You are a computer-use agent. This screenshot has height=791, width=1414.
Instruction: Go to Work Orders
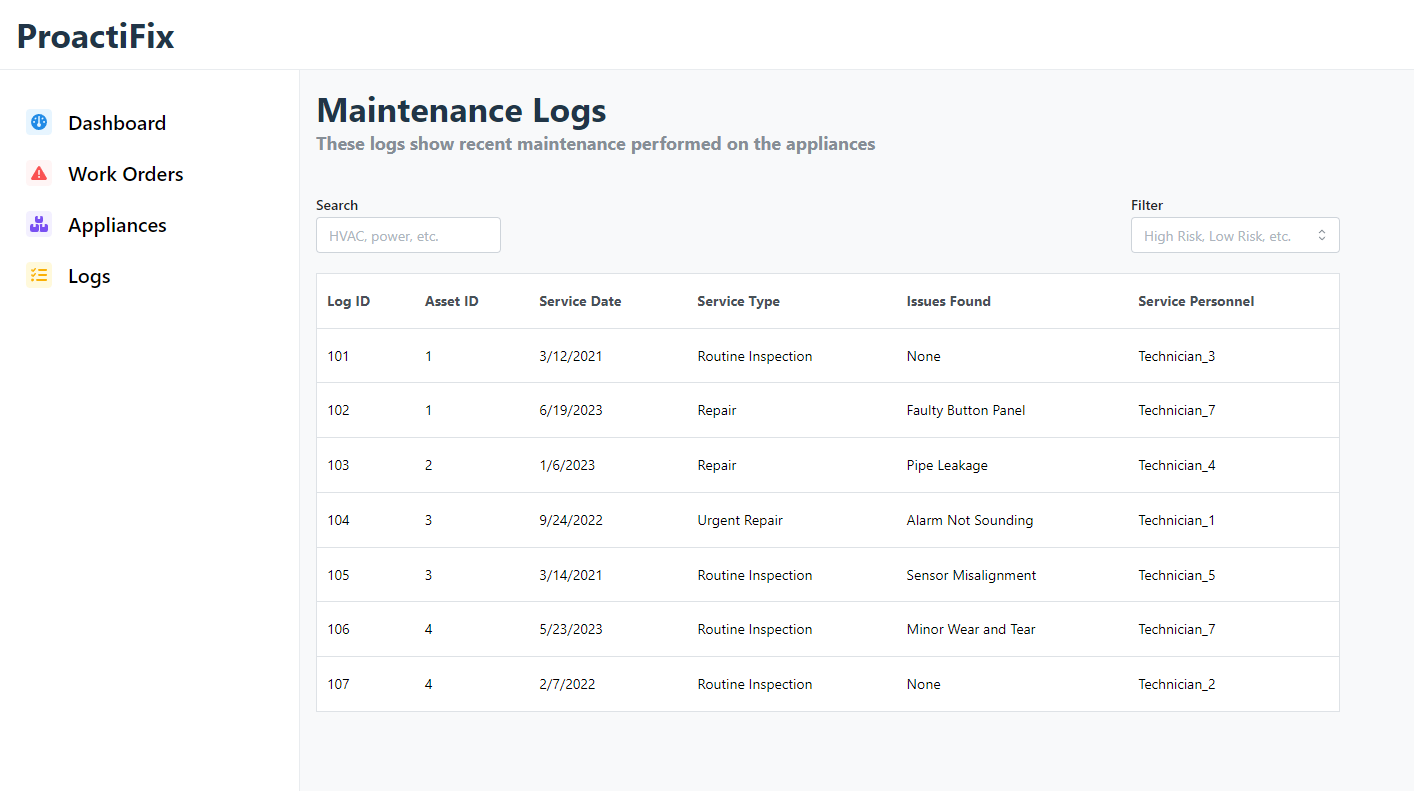coord(126,174)
